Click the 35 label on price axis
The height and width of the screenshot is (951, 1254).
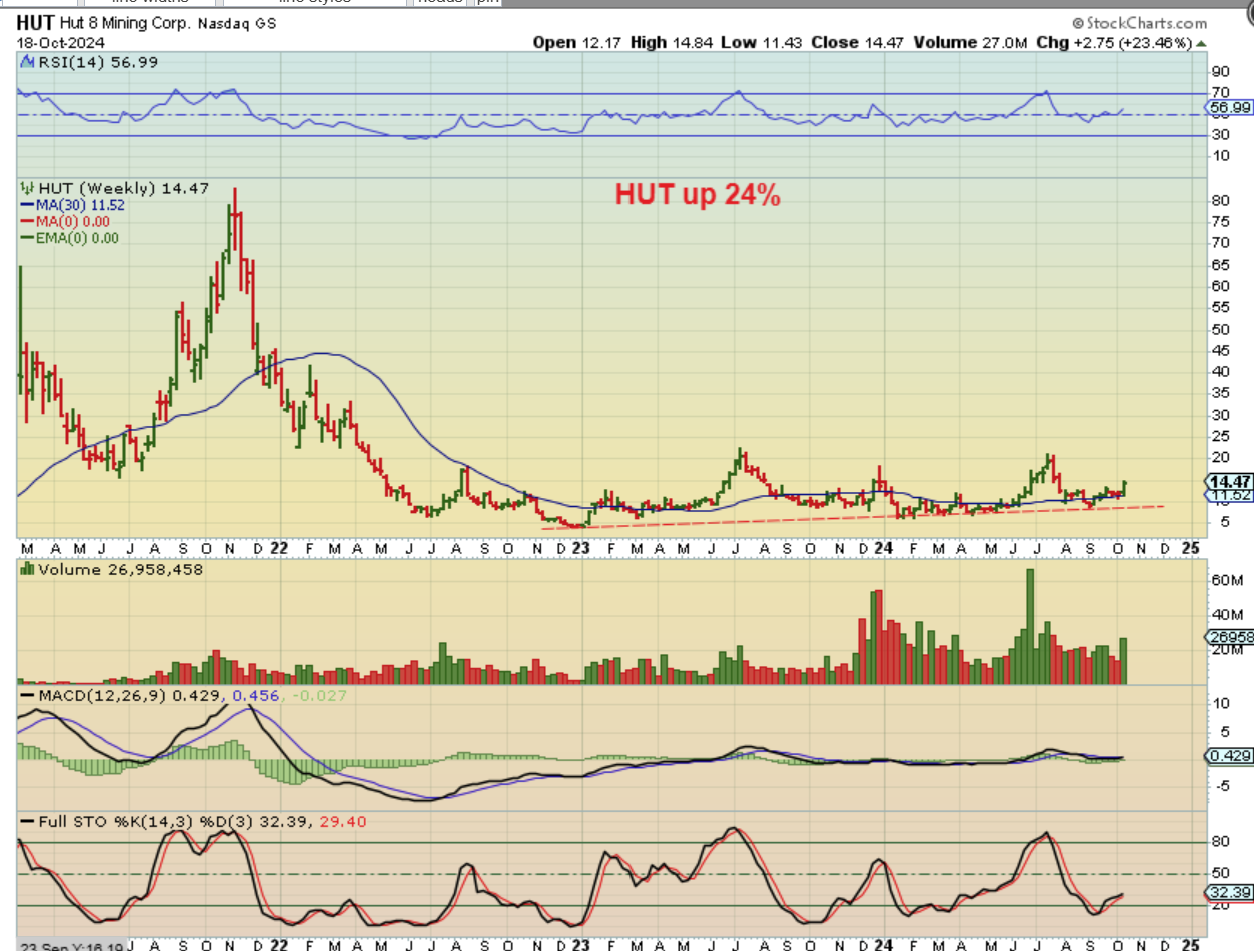[1220, 393]
